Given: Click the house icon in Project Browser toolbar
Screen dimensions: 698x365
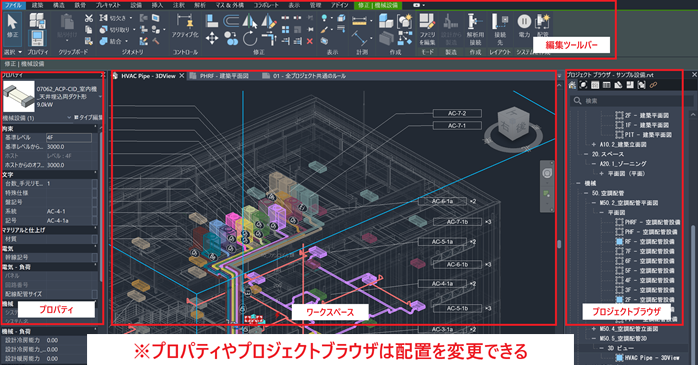Looking at the screenshot, I should coord(572,85).
